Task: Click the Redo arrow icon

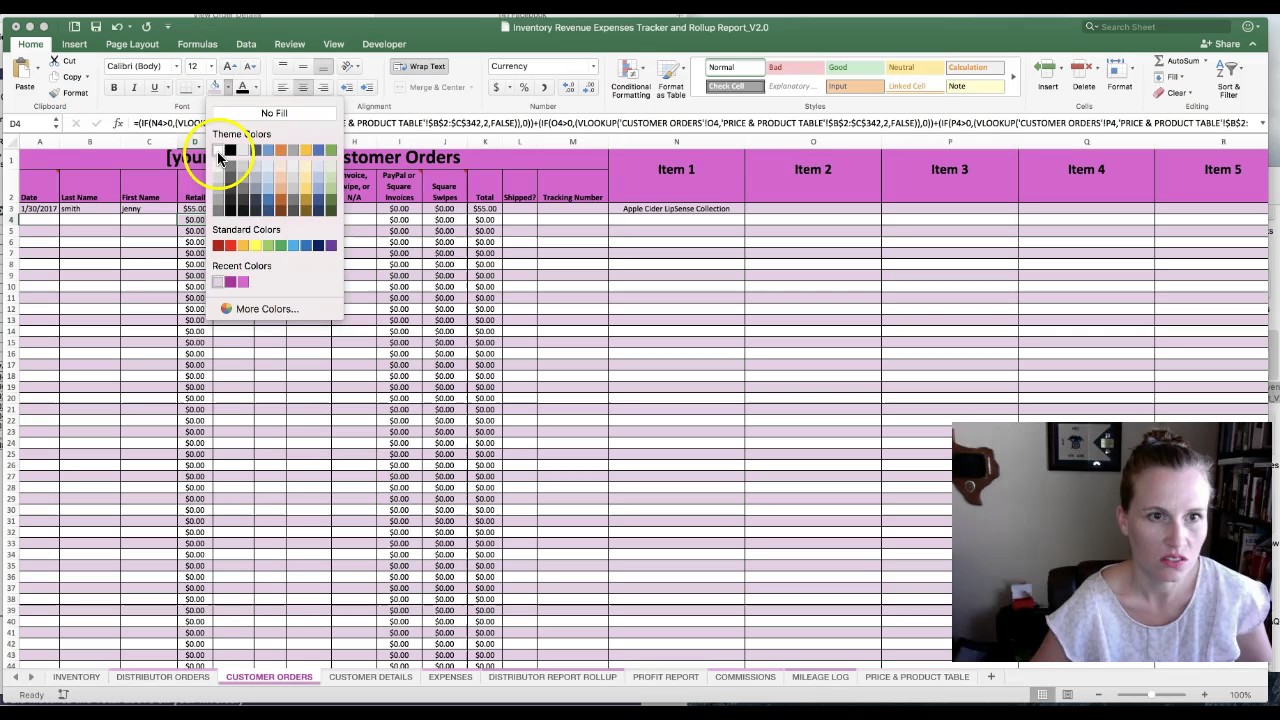Action: [x=146, y=27]
